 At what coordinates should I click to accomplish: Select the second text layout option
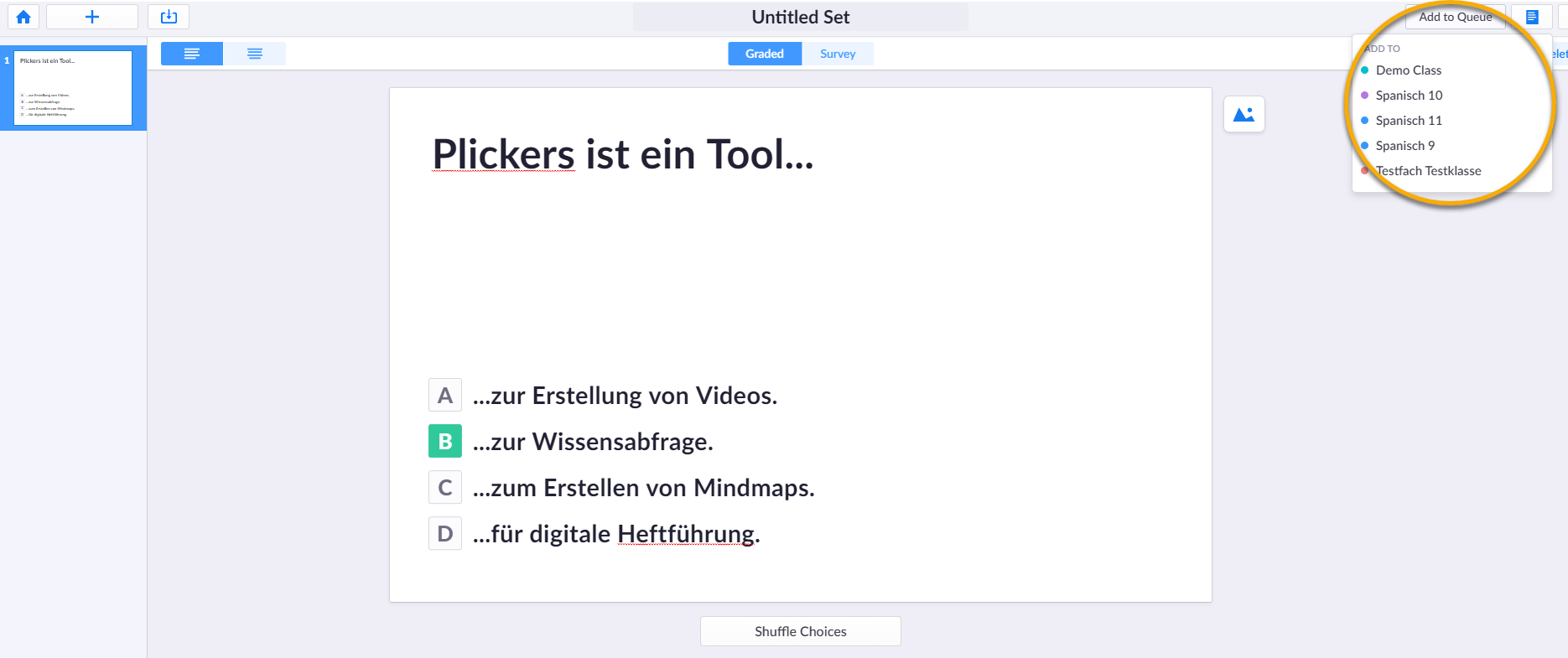tap(255, 54)
